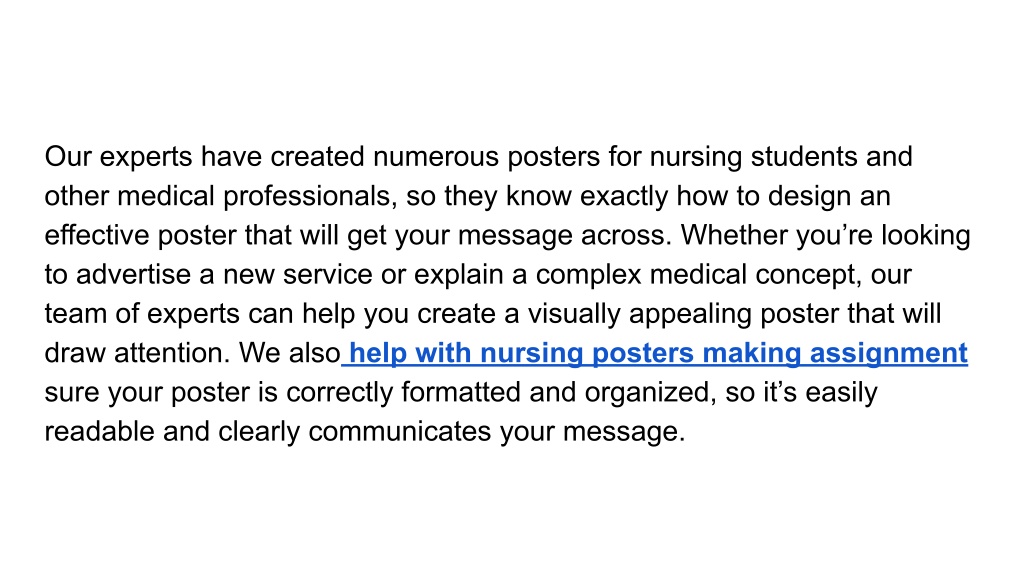Click the word 'Whether' in the paragraph
The image size is (1024, 576).
coord(734,235)
